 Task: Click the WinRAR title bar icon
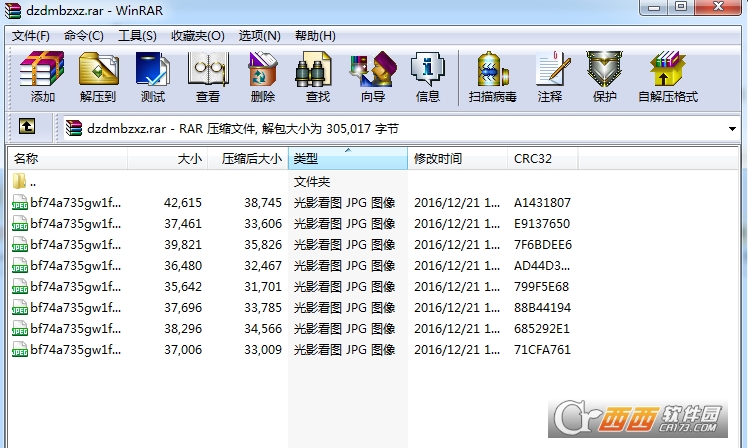click(x=13, y=10)
